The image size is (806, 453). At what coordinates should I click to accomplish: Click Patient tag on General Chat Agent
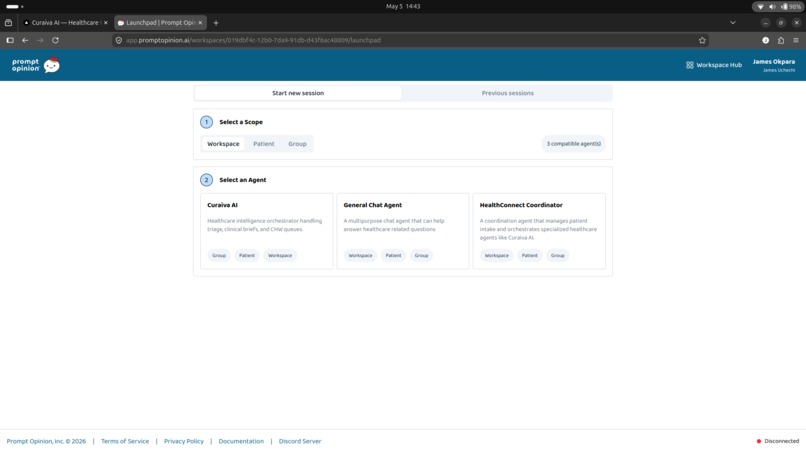tap(393, 256)
